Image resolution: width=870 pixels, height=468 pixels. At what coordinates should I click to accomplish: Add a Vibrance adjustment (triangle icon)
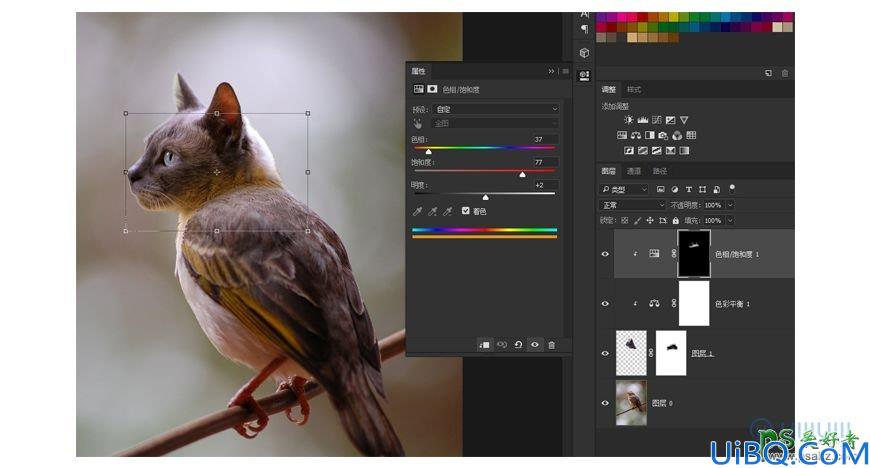[684, 120]
